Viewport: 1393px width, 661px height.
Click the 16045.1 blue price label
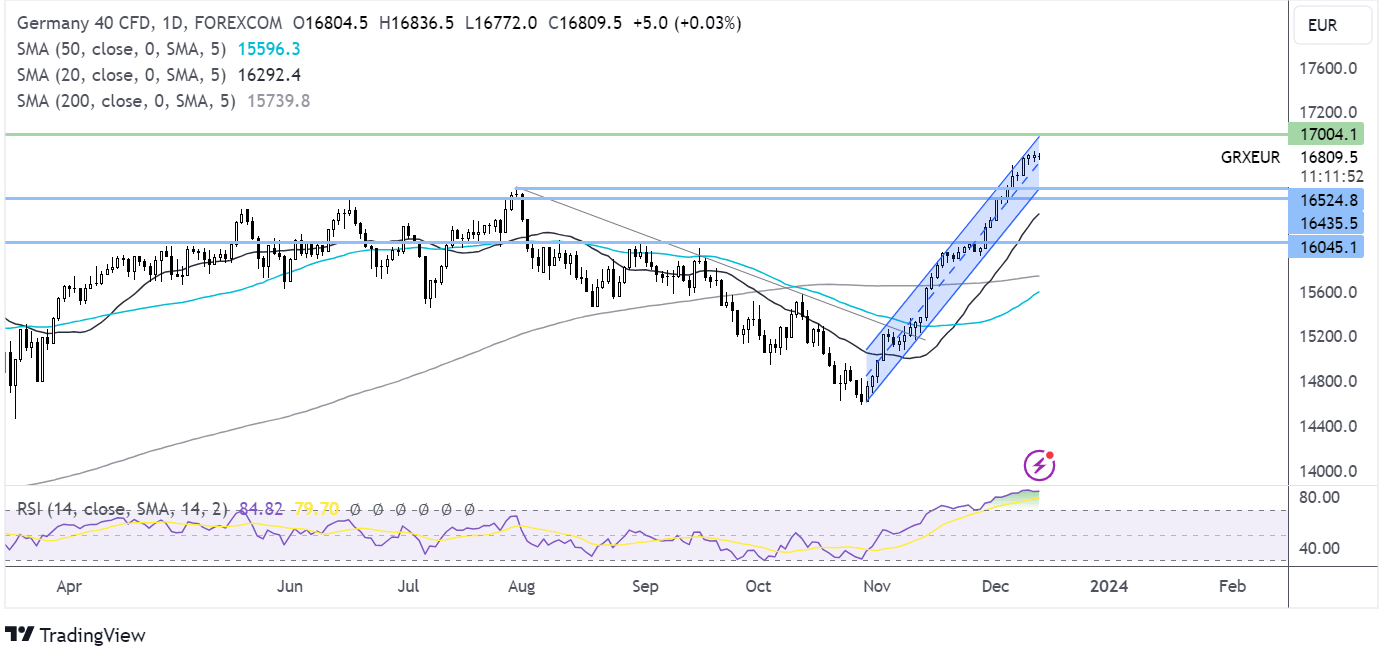[x=1327, y=246]
